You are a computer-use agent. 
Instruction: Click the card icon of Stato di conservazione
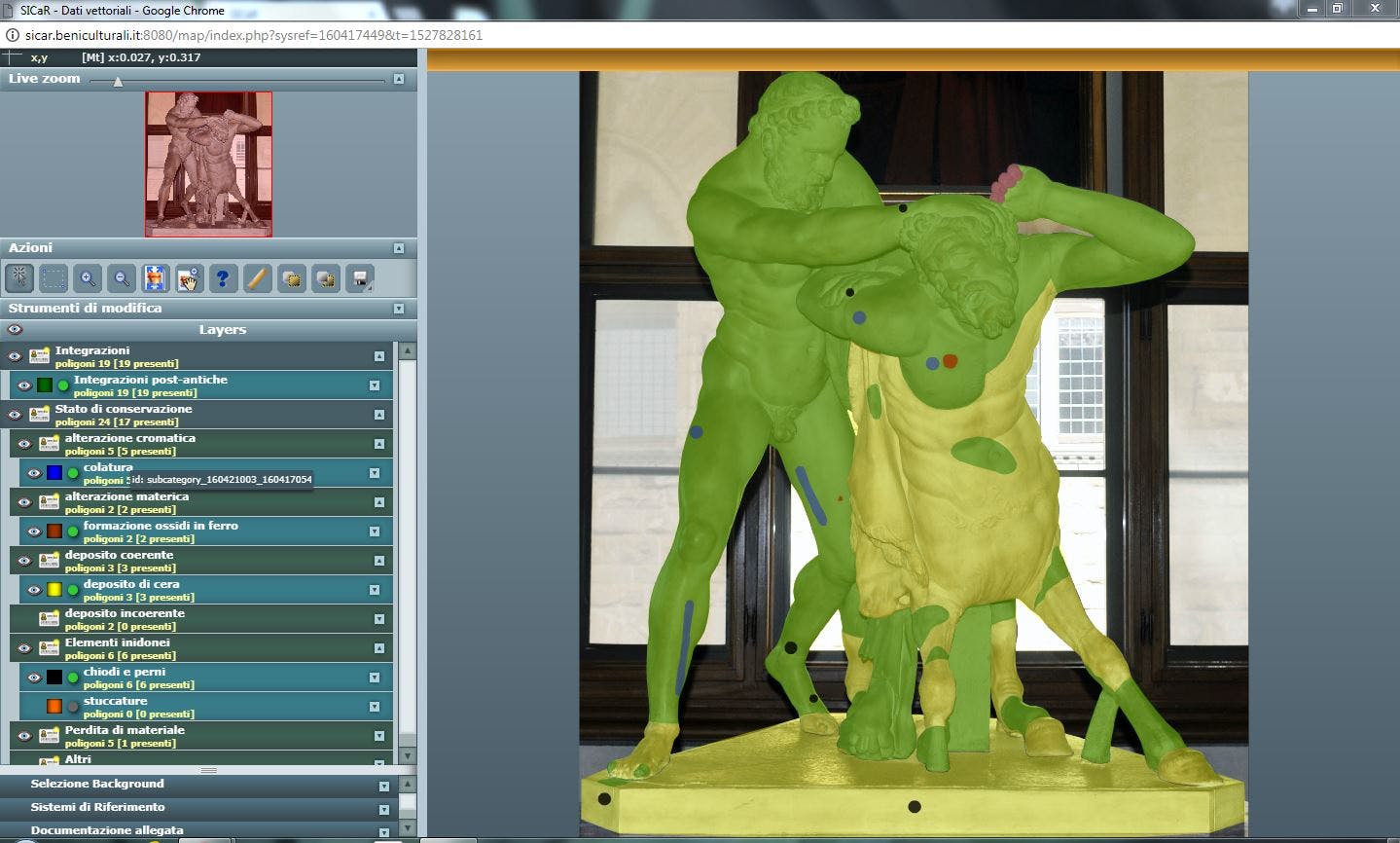[x=39, y=415]
